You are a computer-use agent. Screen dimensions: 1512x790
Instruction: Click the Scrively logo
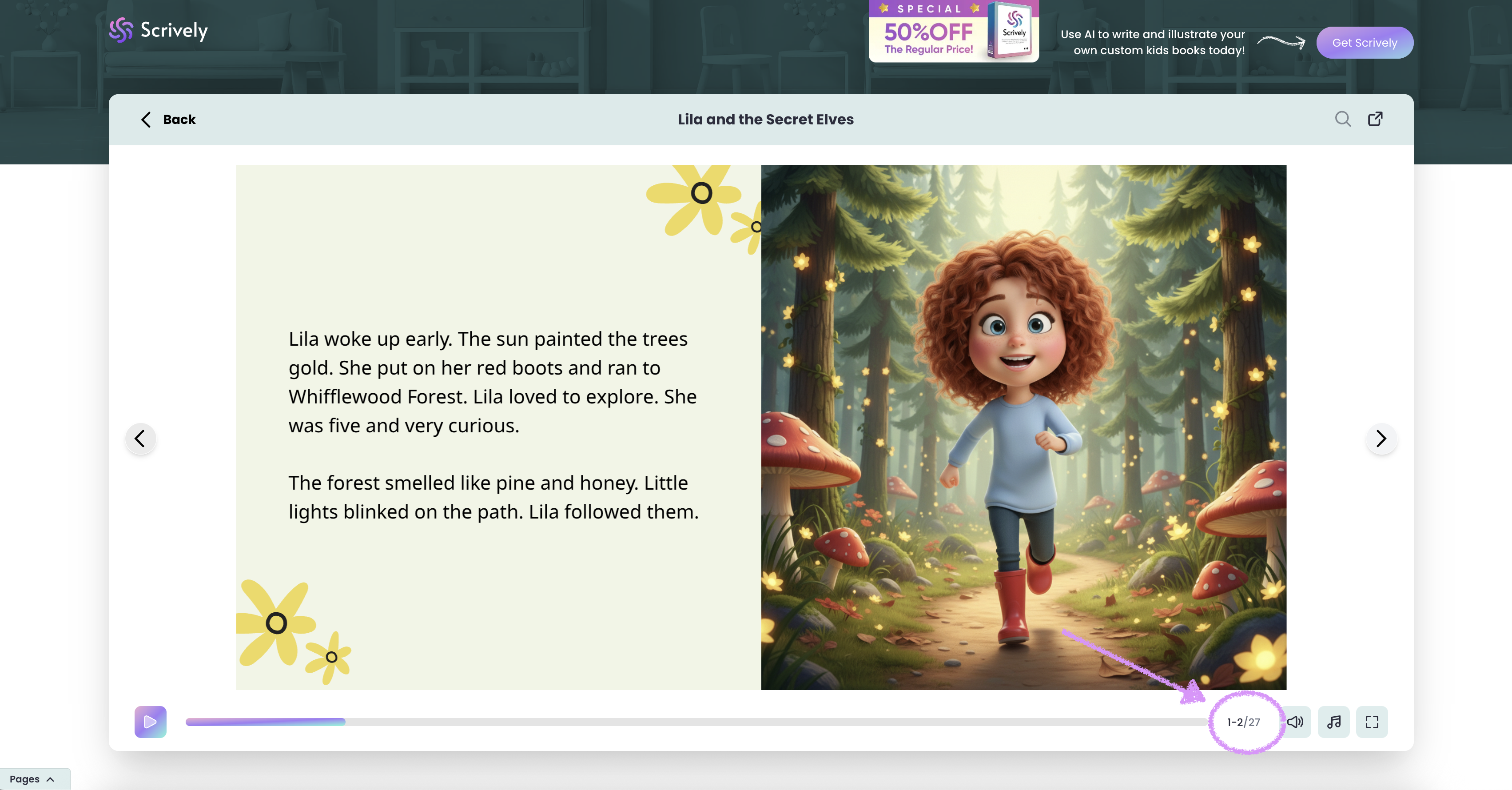coord(158,30)
